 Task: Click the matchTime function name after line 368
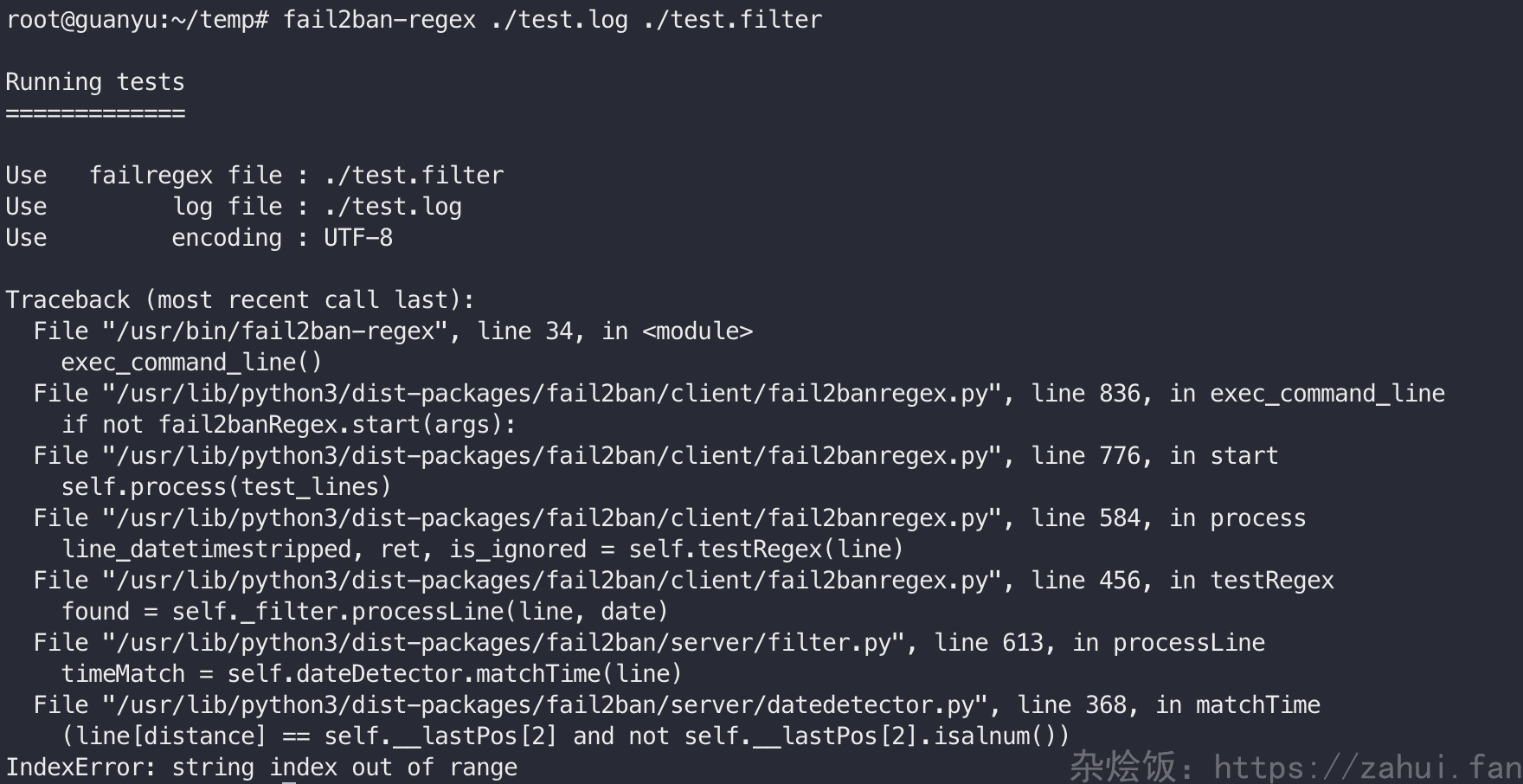point(1257,705)
